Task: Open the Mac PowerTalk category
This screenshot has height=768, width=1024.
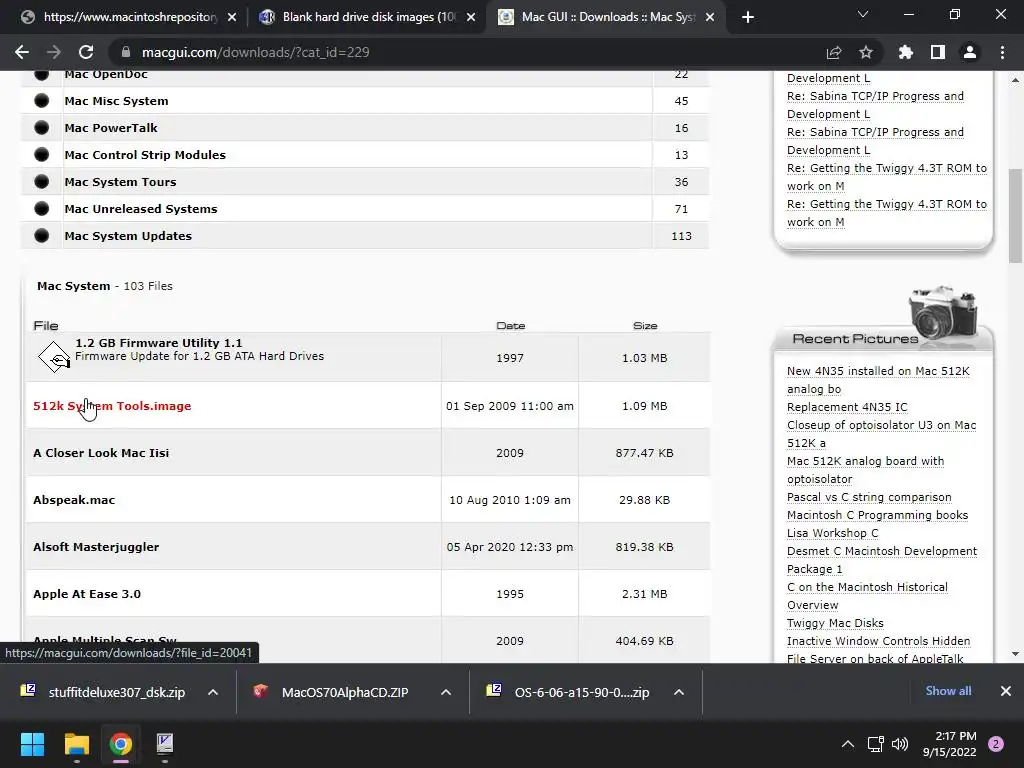Action: (x=111, y=128)
